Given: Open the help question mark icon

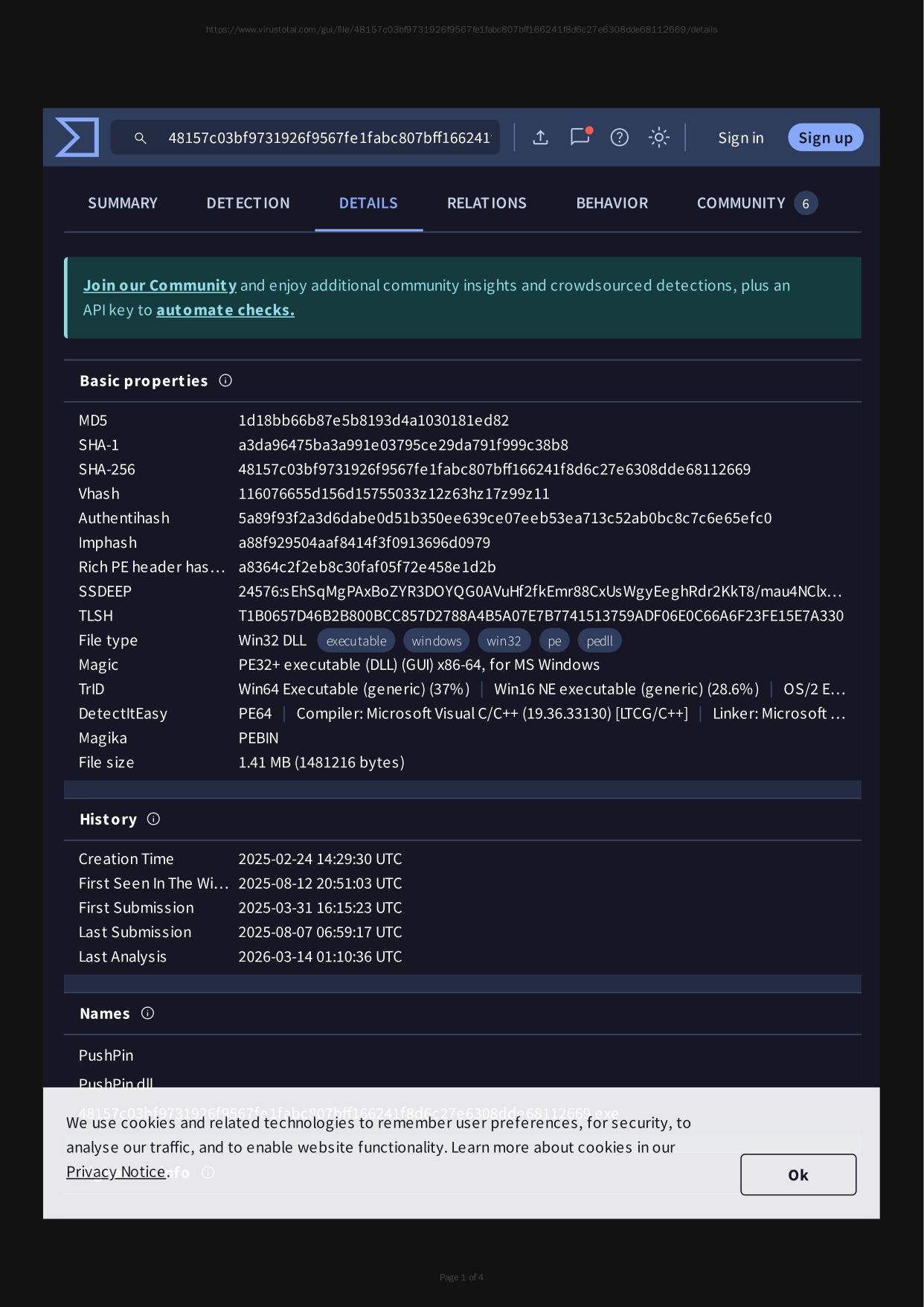Looking at the screenshot, I should [x=619, y=138].
